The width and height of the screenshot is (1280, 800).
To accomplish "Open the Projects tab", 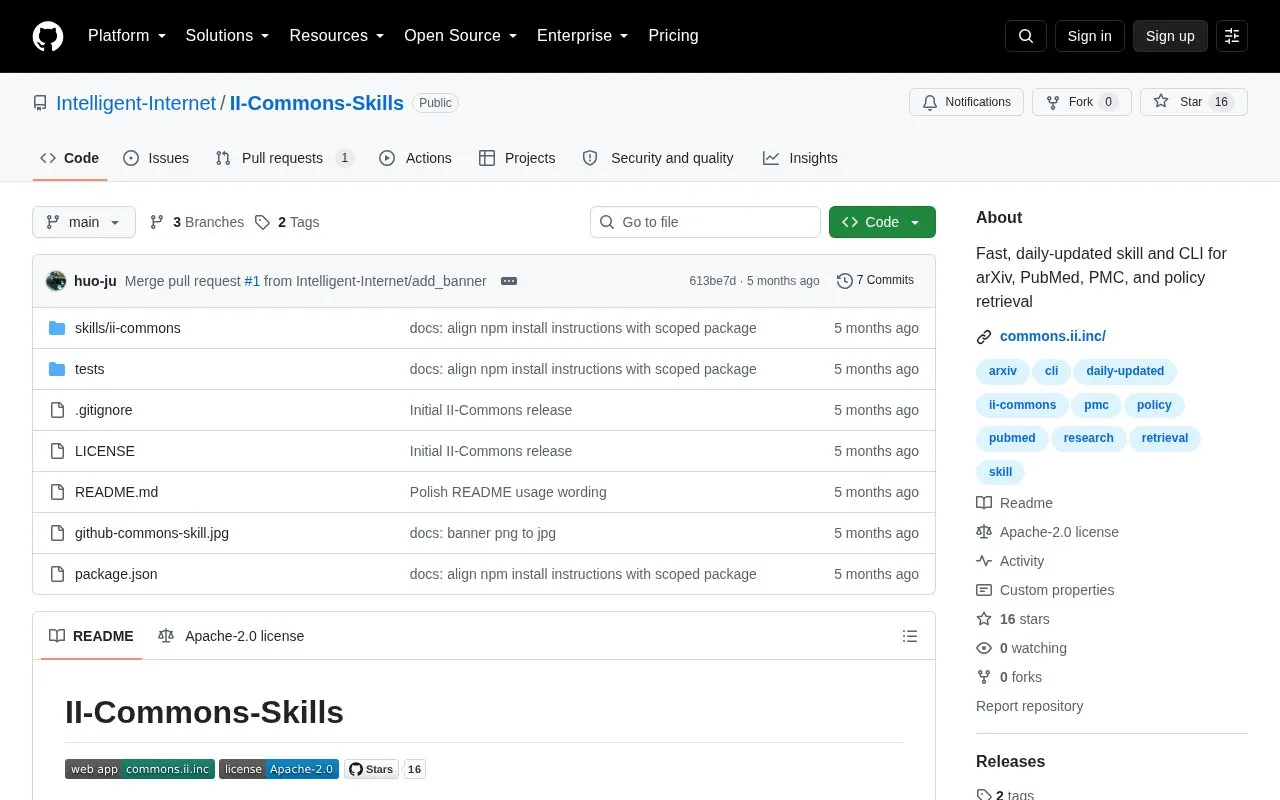I will click(x=517, y=158).
